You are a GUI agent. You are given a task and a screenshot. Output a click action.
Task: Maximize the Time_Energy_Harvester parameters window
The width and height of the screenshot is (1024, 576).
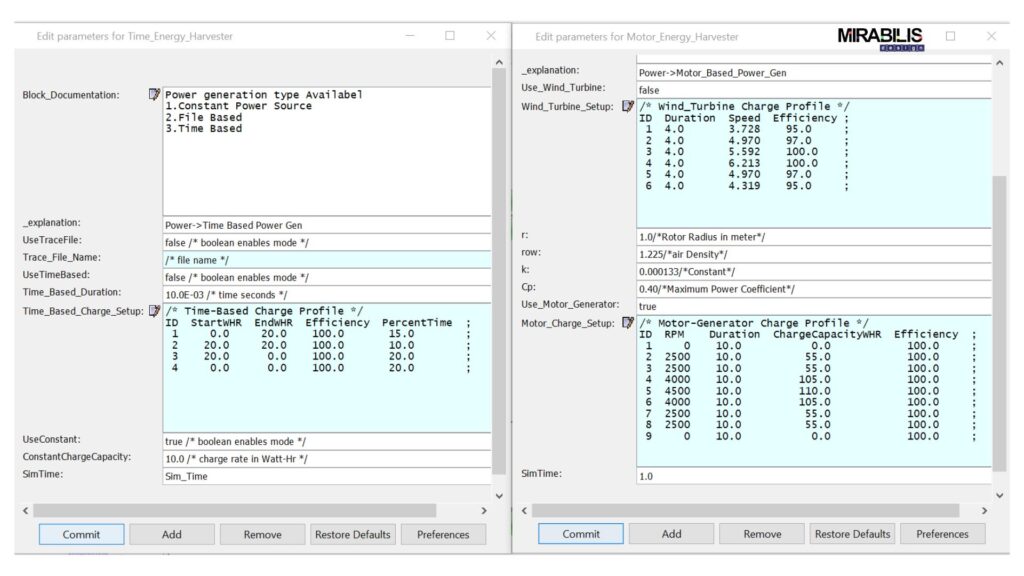pos(450,36)
